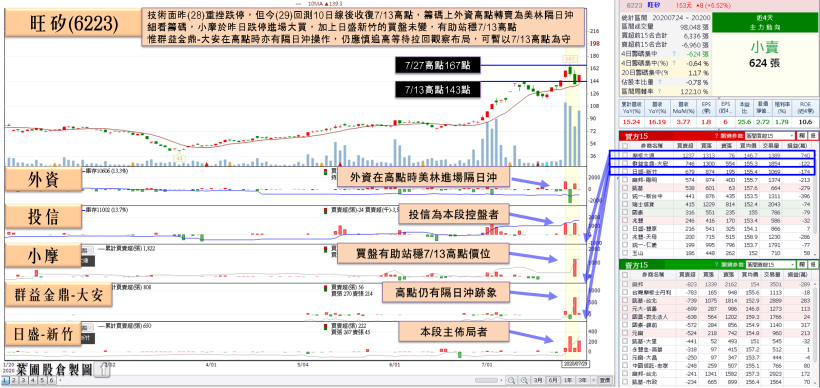Select 永豐金-高雄 row in sellers list
This screenshot has width=820, height=388.
point(715,349)
